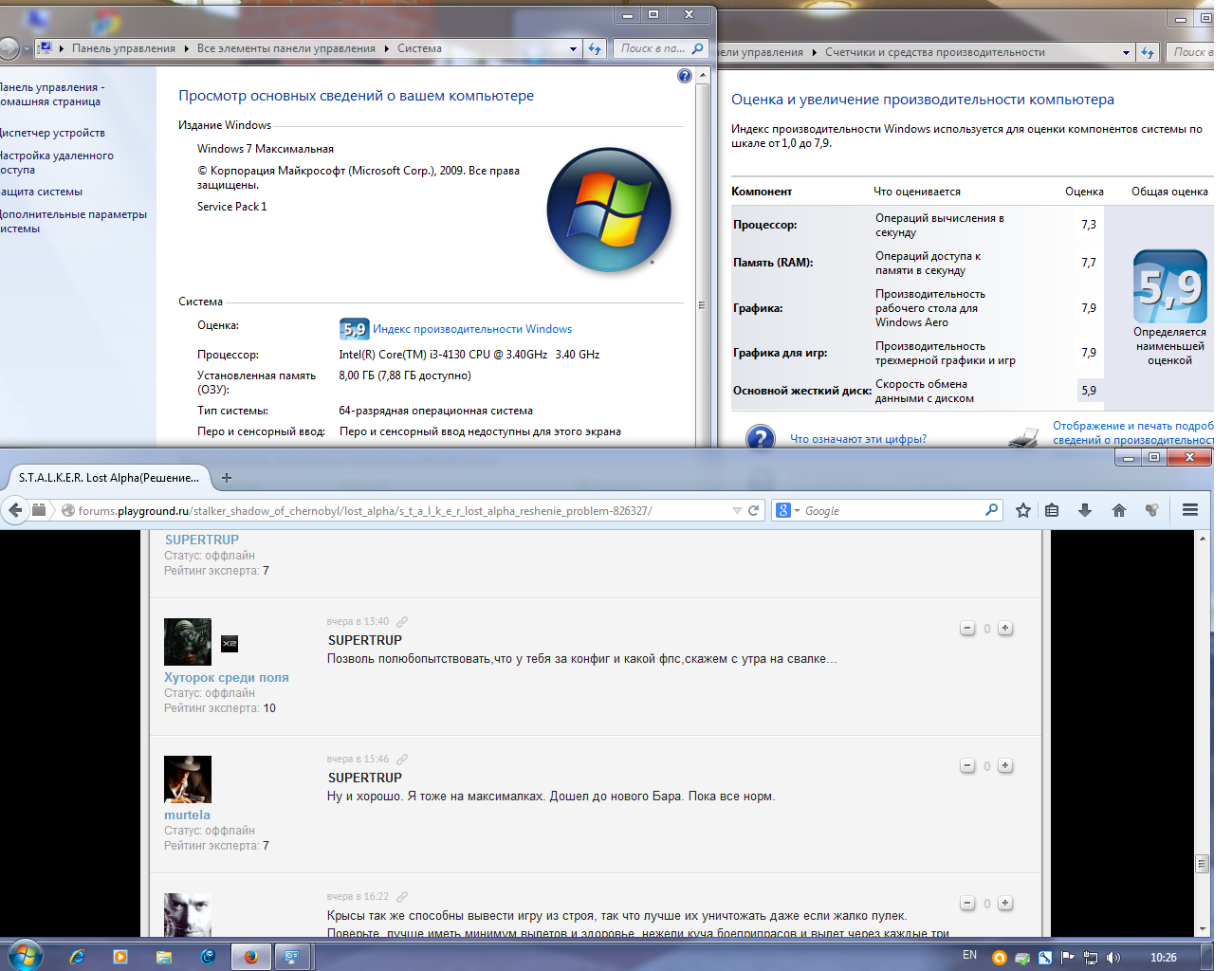Click the Firefox page vertical scrollbar thumb
The height and width of the screenshot is (971, 1232).
pos(1203,864)
